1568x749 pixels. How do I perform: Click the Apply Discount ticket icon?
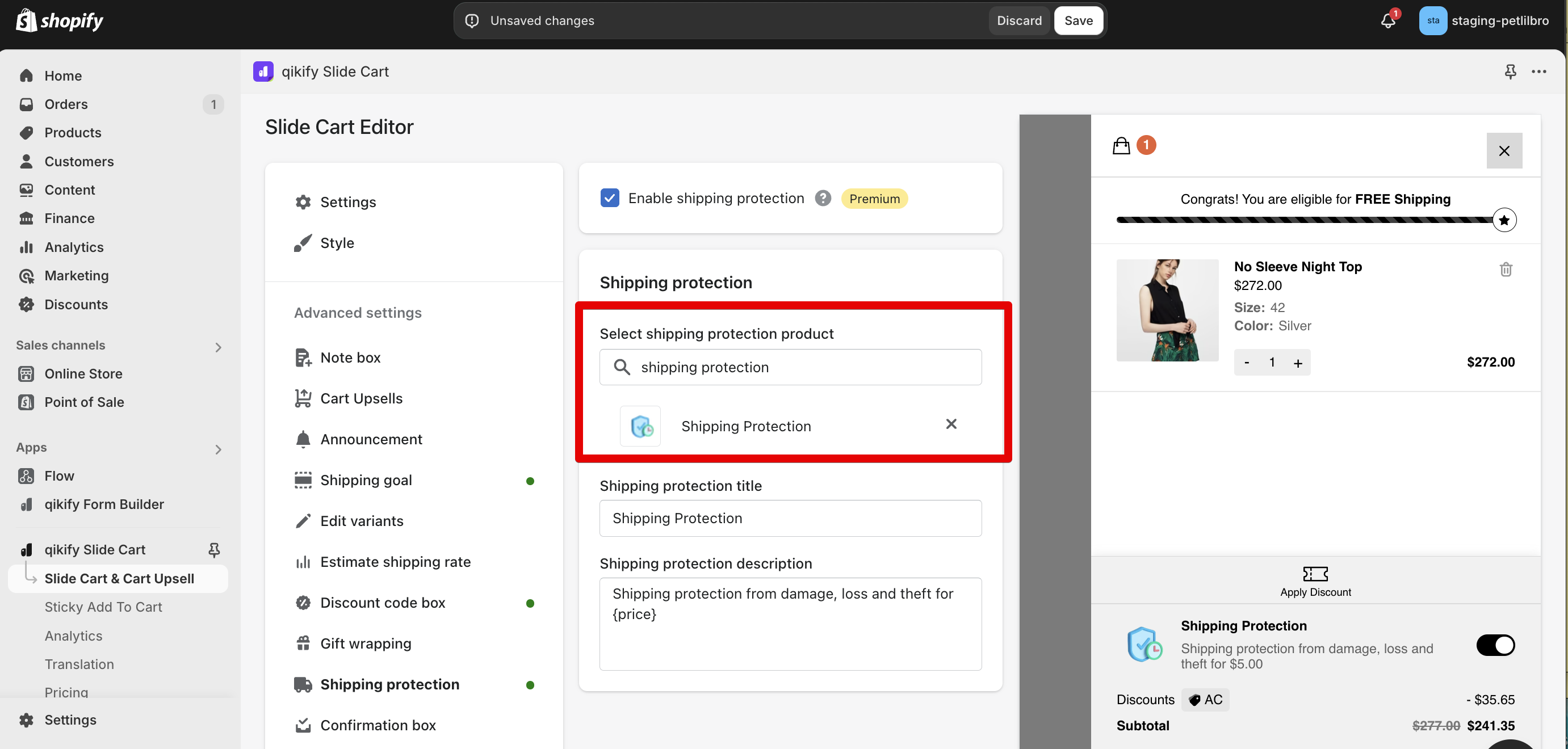(1315, 573)
